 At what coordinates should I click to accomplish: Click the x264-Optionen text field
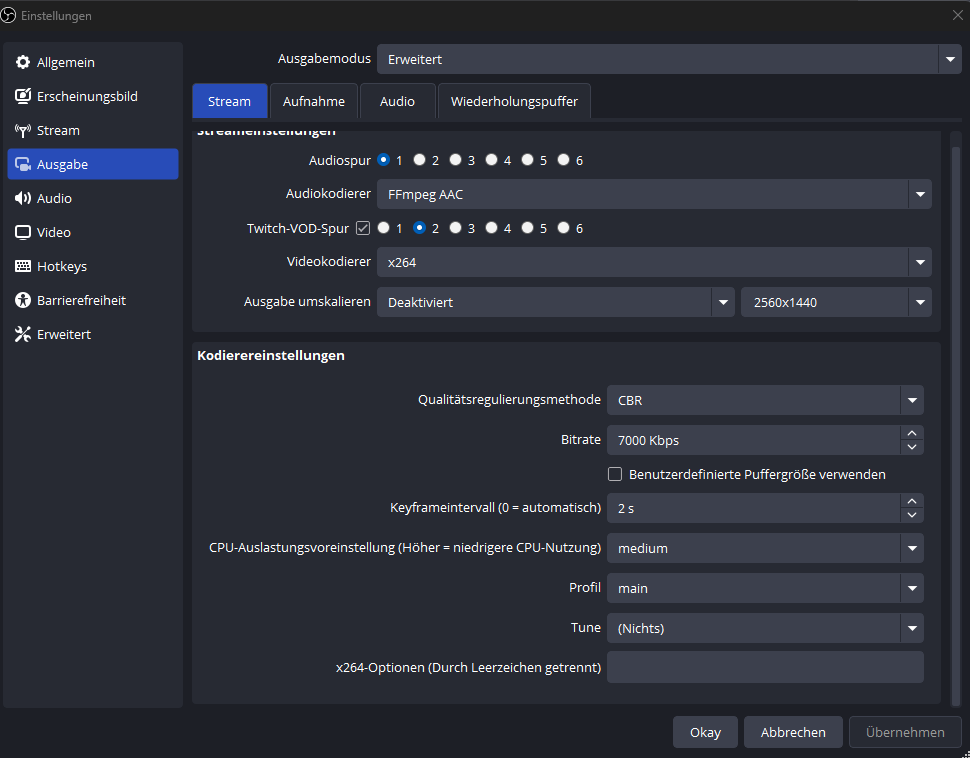tap(765, 667)
